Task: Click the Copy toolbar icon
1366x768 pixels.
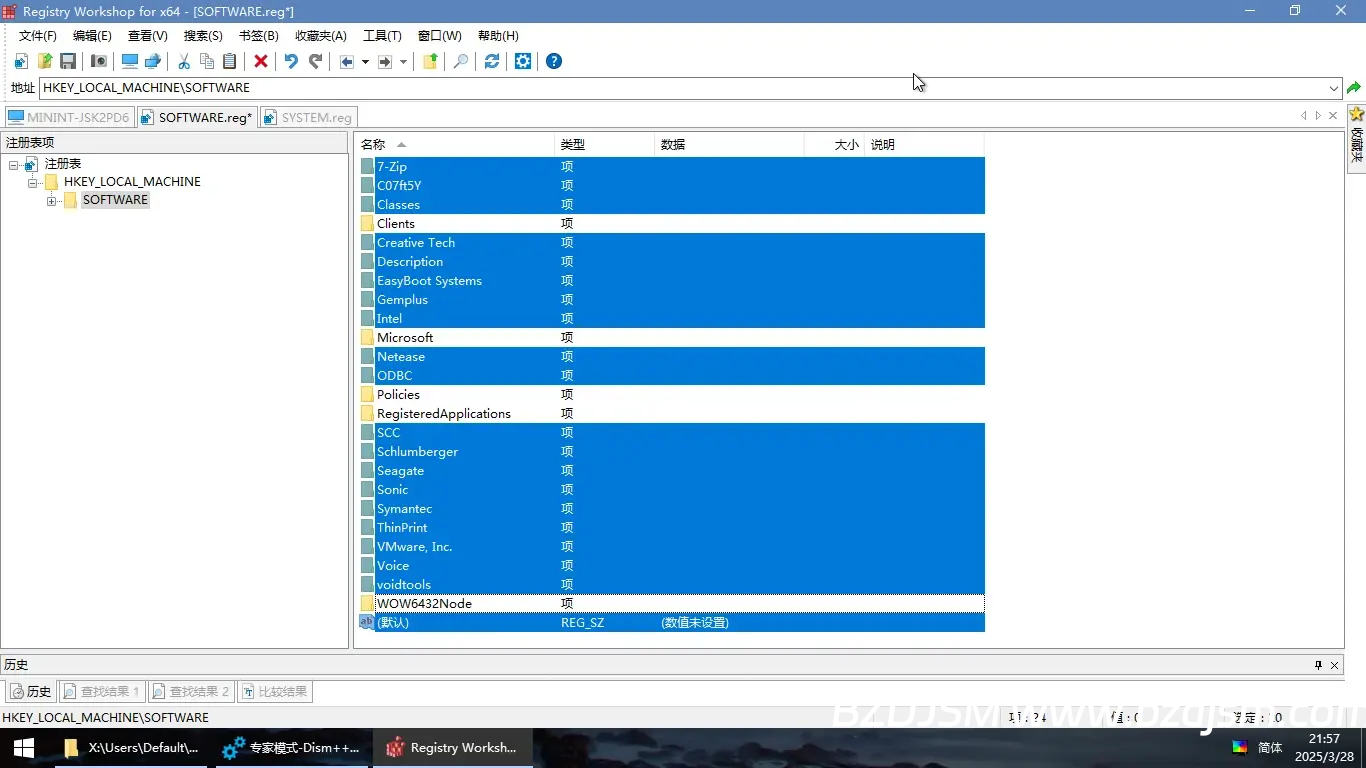Action: click(x=207, y=61)
